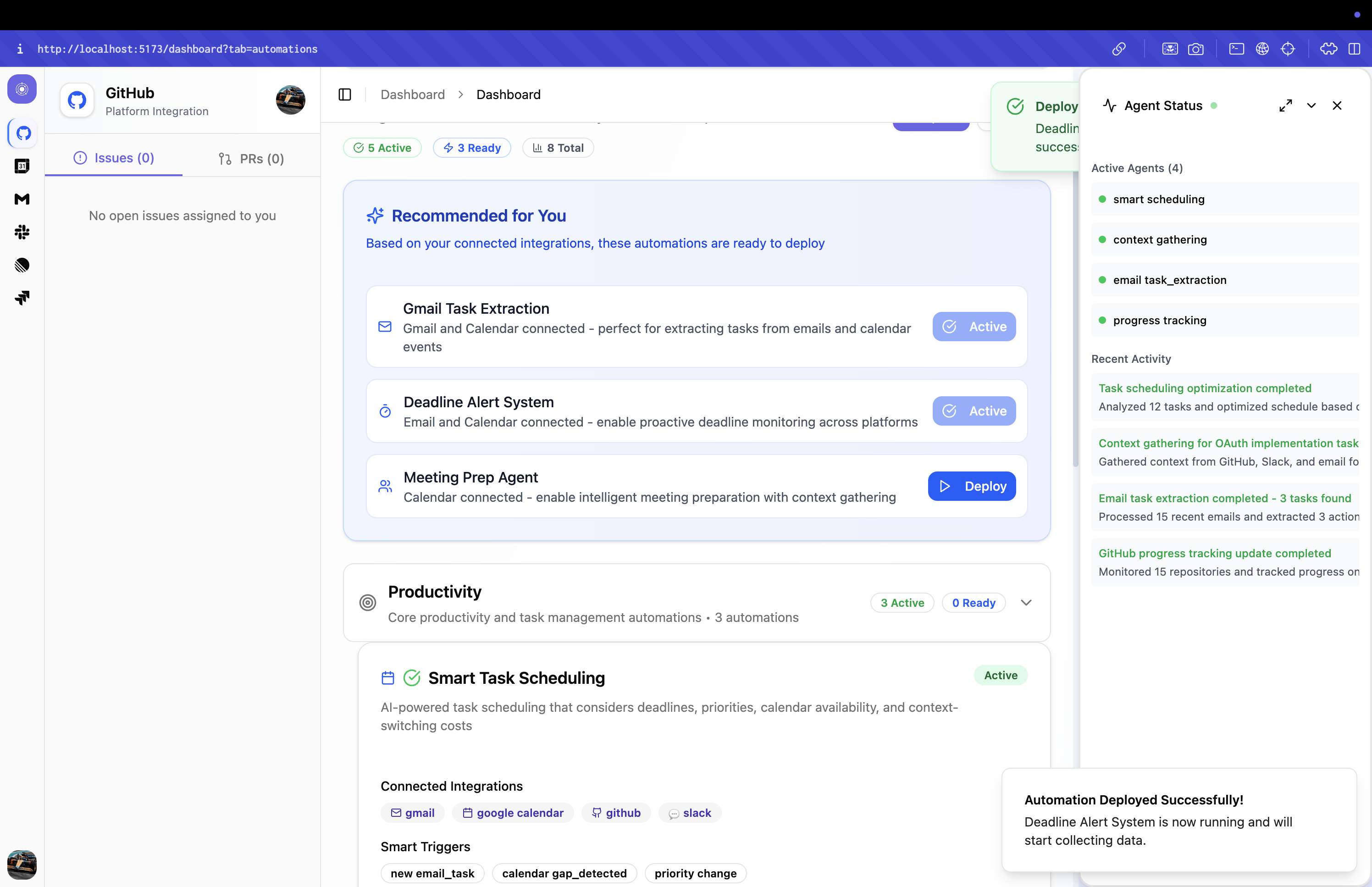Viewport: 1372px width, 887px height.
Task: Open the Linear sidebar icon
Action: [x=22, y=265]
